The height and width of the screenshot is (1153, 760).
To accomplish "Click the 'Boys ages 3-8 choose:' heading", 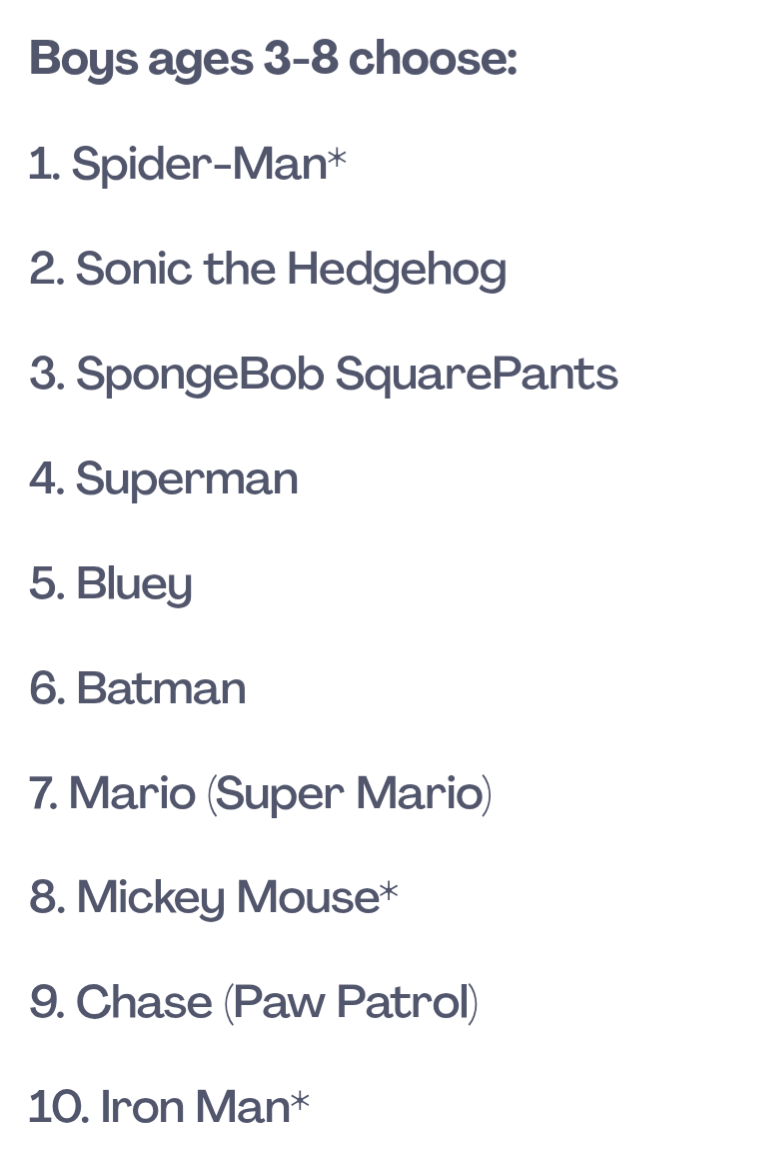I will [273, 59].
